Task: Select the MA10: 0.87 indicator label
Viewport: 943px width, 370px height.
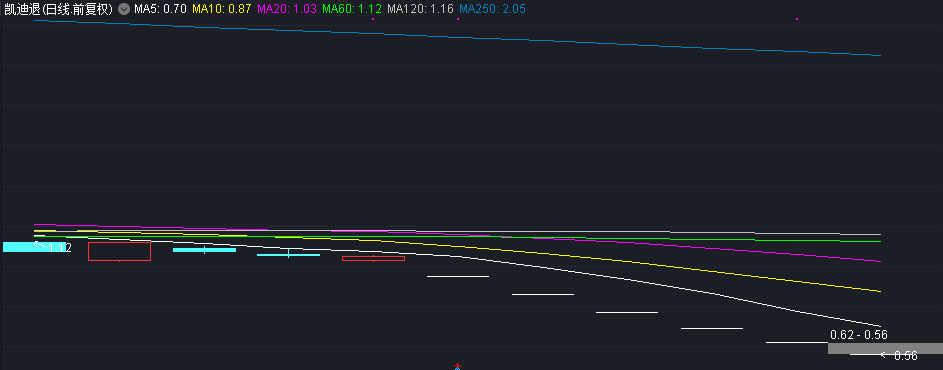Action: (222, 10)
